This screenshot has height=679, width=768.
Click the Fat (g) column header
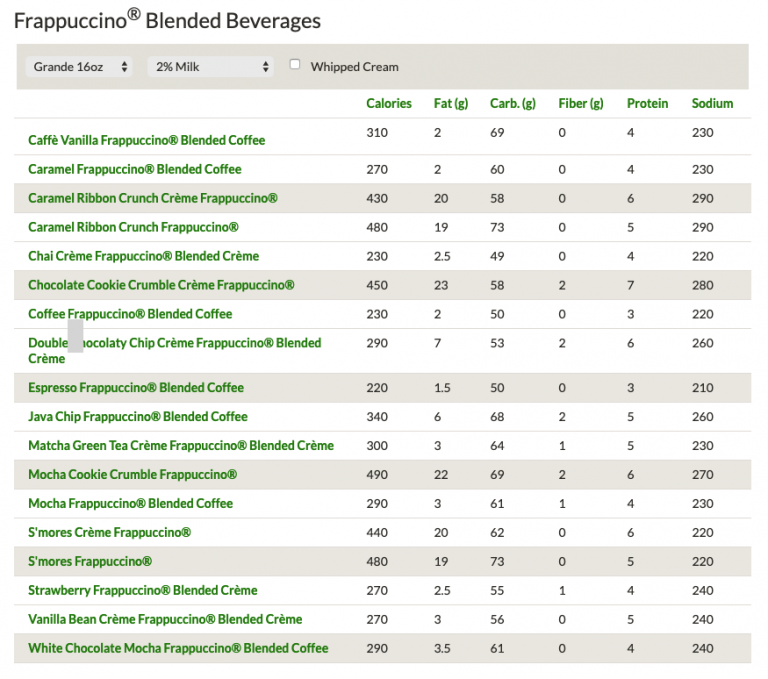coord(450,103)
